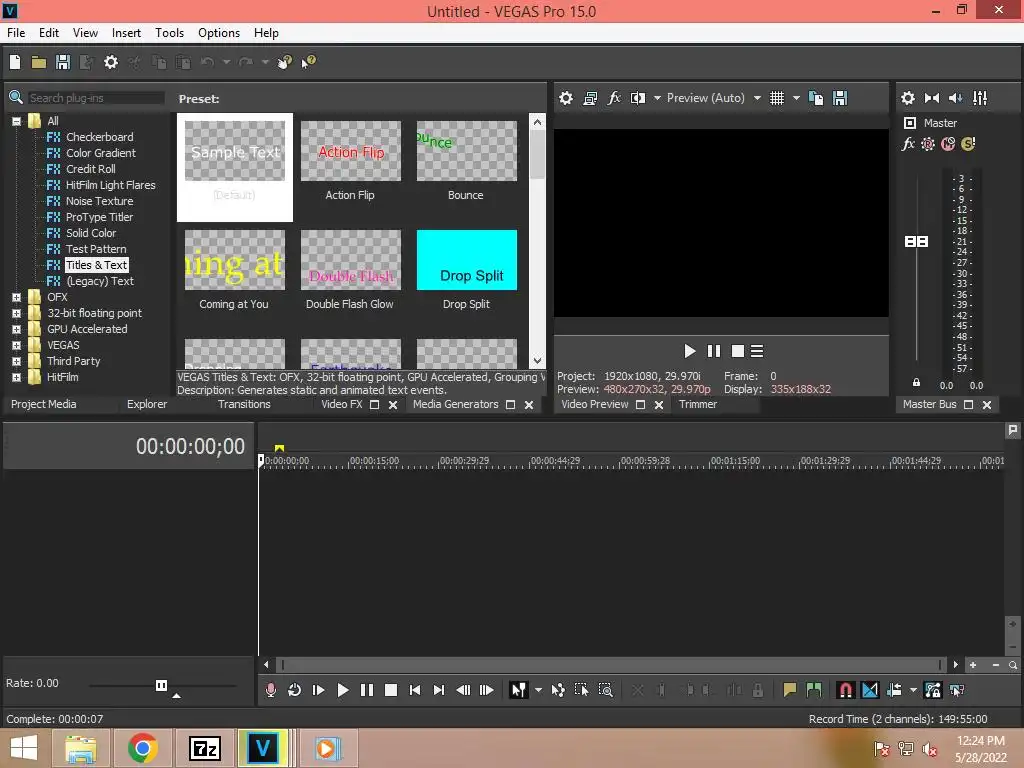
Task: Click Play From Start on timeline transport
Action: tap(319, 690)
